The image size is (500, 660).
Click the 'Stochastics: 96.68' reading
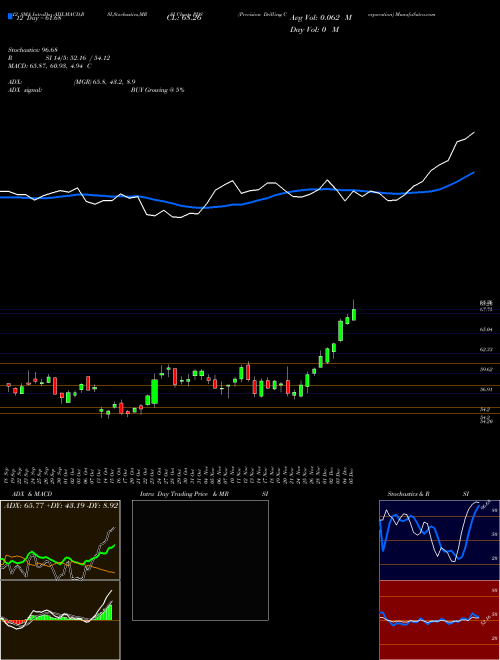tap(32, 50)
